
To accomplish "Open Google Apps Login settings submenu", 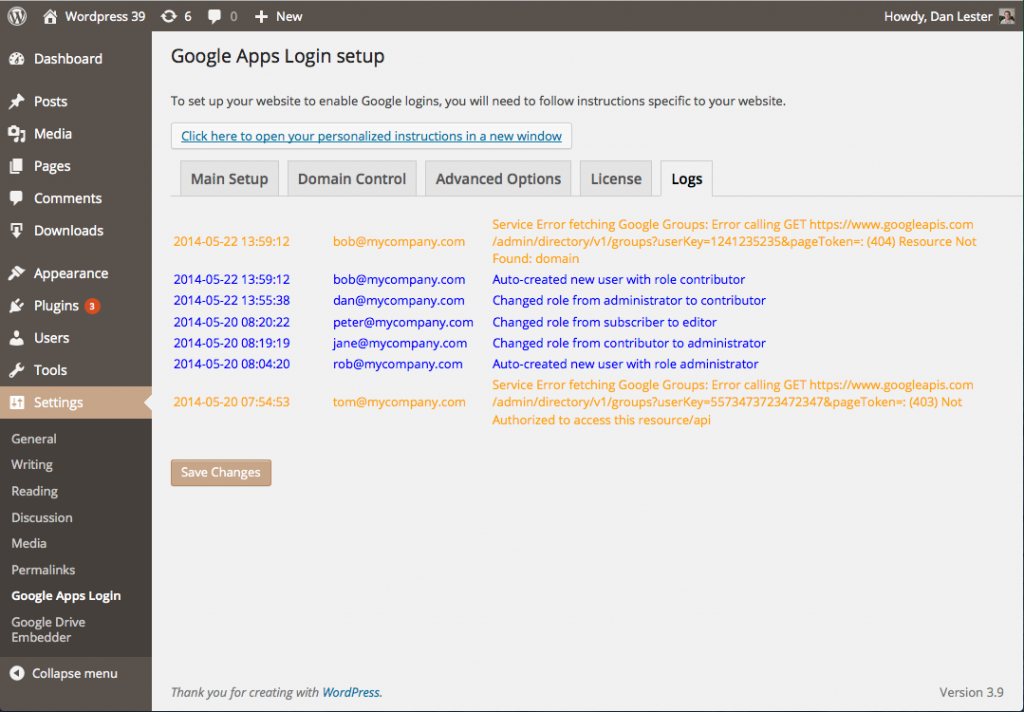I will tap(66, 596).
